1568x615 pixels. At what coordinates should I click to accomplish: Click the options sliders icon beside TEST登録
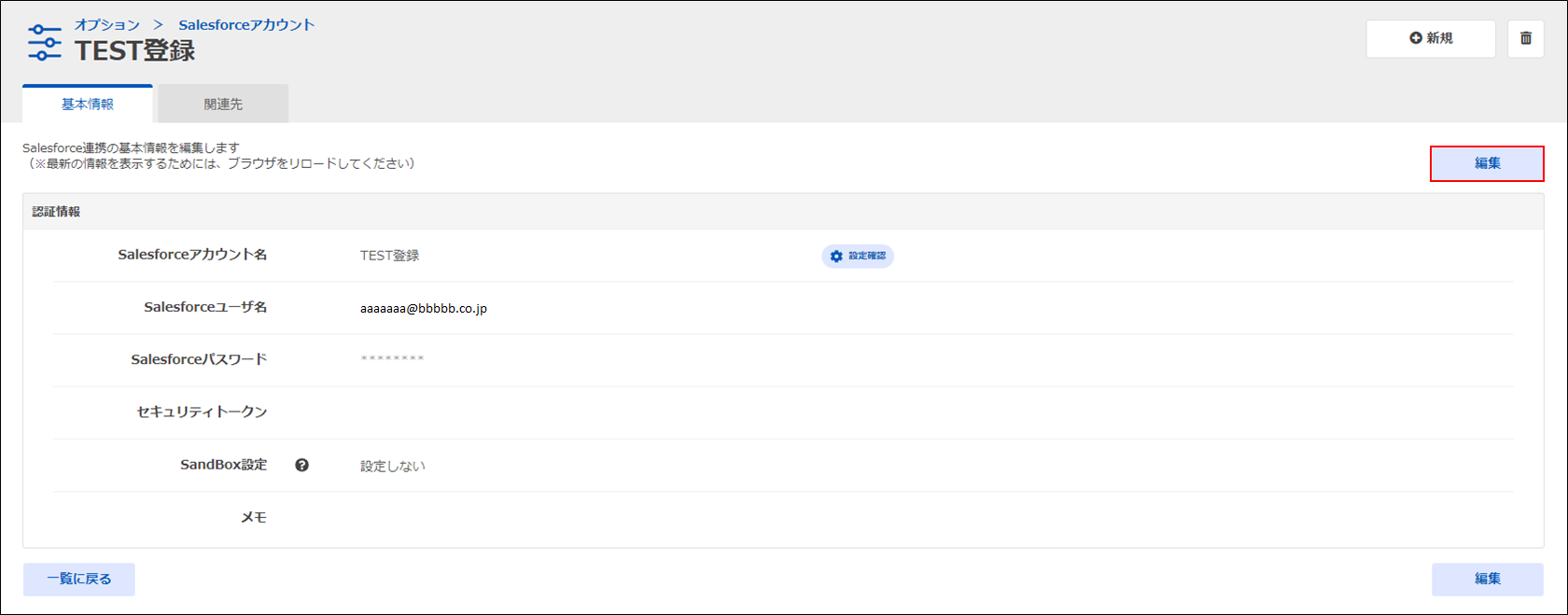(x=44, y=43)
